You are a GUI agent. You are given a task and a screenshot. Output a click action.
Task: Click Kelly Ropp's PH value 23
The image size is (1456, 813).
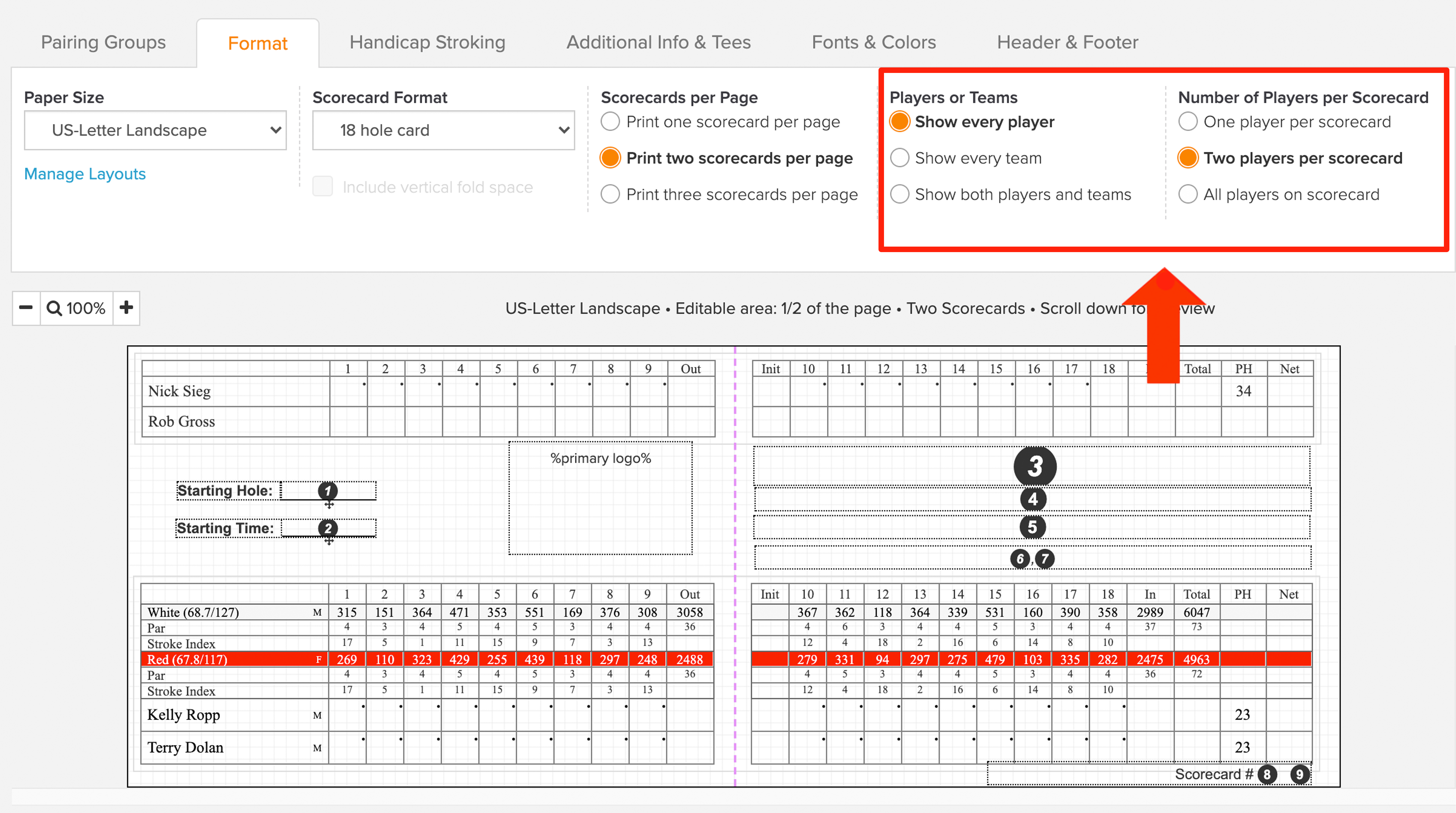tap(1242, 715)
